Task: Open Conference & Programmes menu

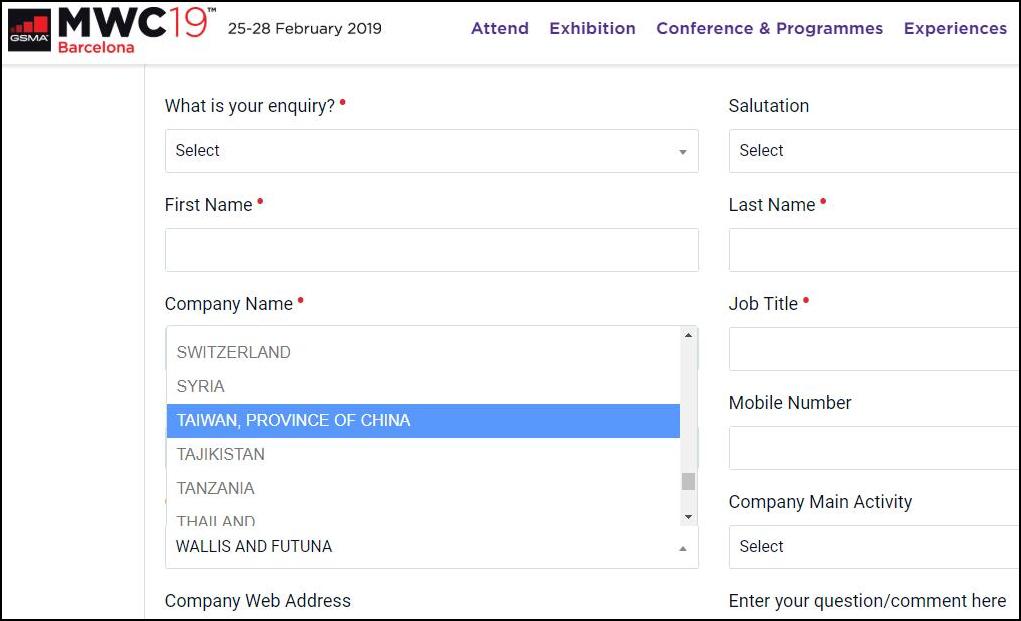Action: [x=769, y=28]
